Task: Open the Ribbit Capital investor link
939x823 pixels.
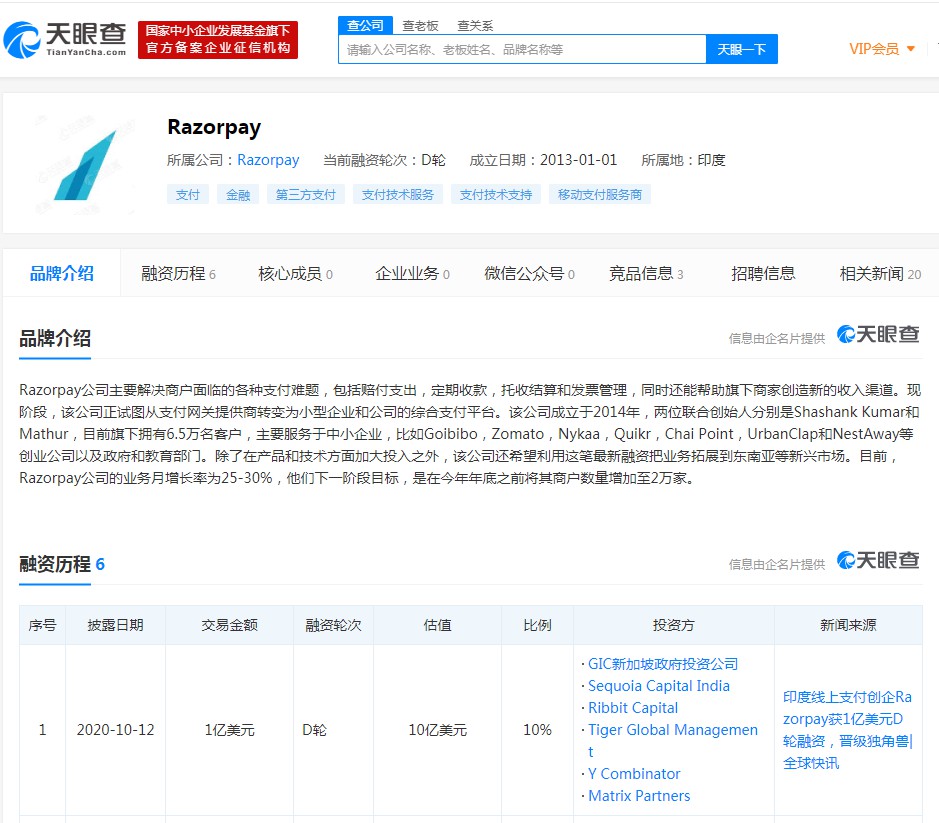Action: tap(633, 708)
